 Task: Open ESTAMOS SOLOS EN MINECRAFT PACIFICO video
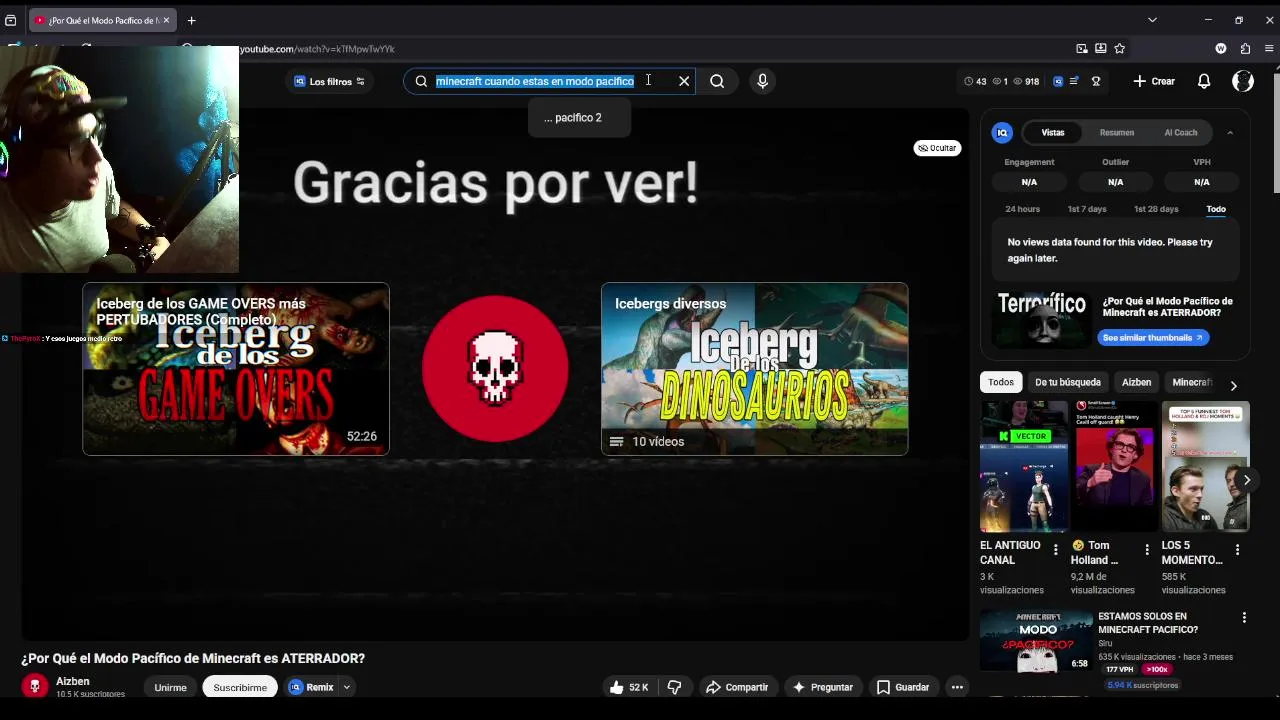pos(1148,623)
